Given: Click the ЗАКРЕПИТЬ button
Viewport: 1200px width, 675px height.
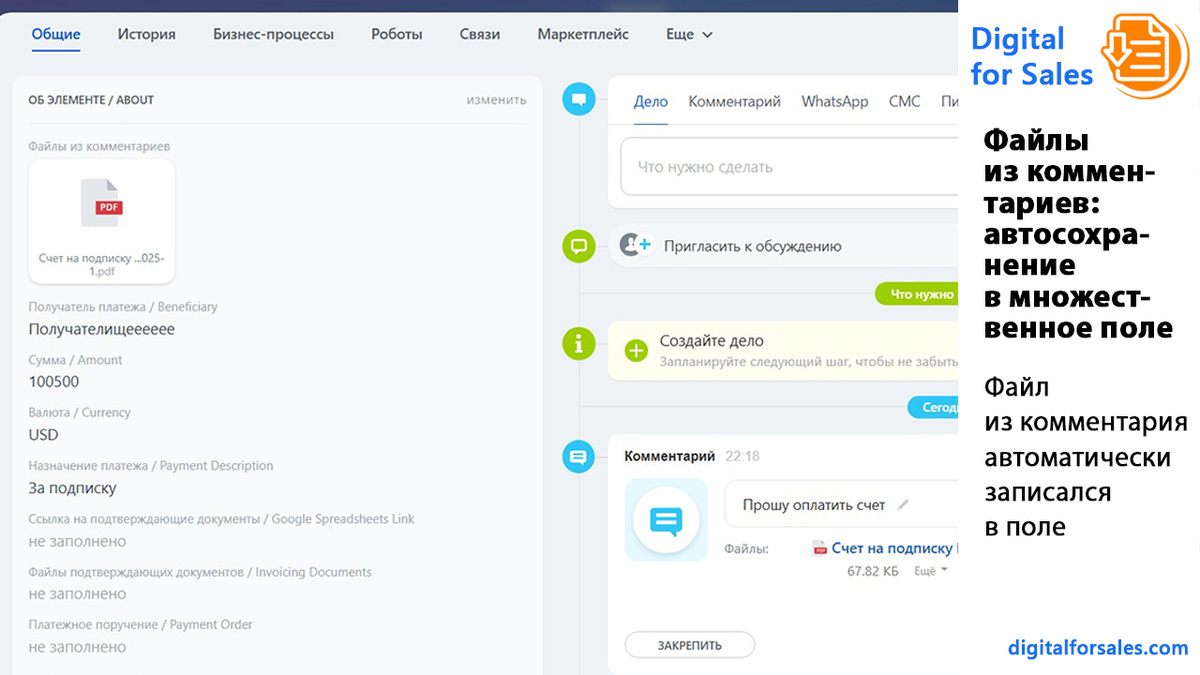Looking at the screenshot, I should tap(690, 645).
